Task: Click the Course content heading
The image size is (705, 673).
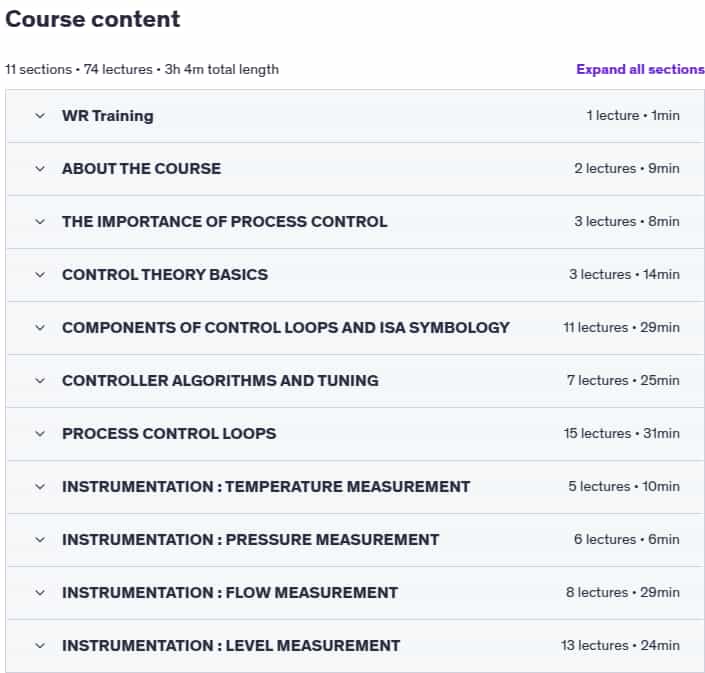Action: pyautogui.click(x=93, y=19)
